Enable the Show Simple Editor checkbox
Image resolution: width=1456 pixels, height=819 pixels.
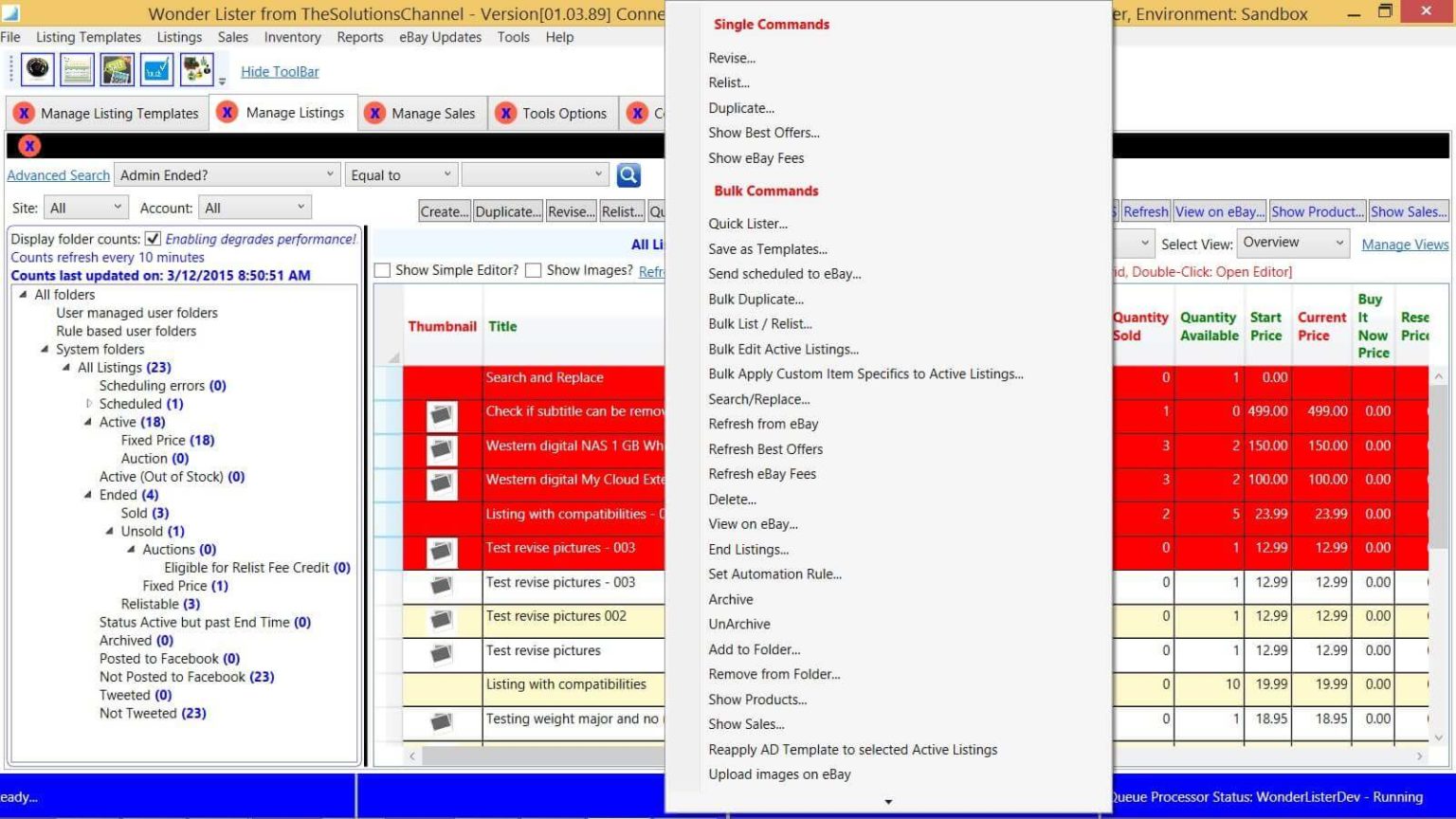(x=382, y=270)
